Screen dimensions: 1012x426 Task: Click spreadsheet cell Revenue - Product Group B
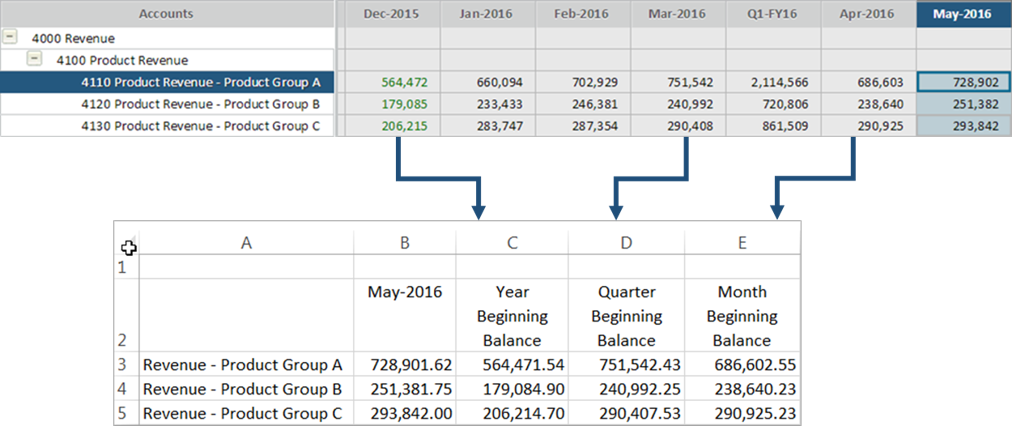[246, 389]
